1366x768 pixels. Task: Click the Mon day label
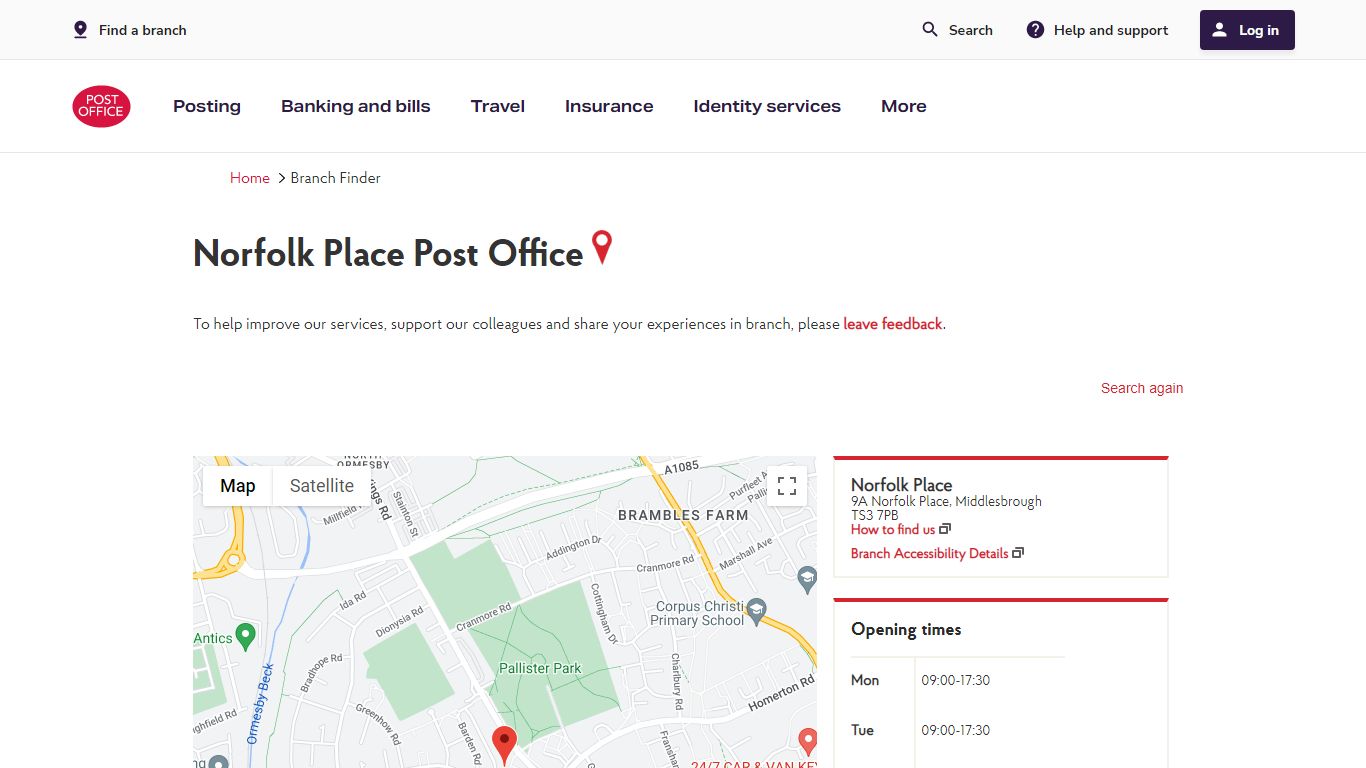coord(865,680)
